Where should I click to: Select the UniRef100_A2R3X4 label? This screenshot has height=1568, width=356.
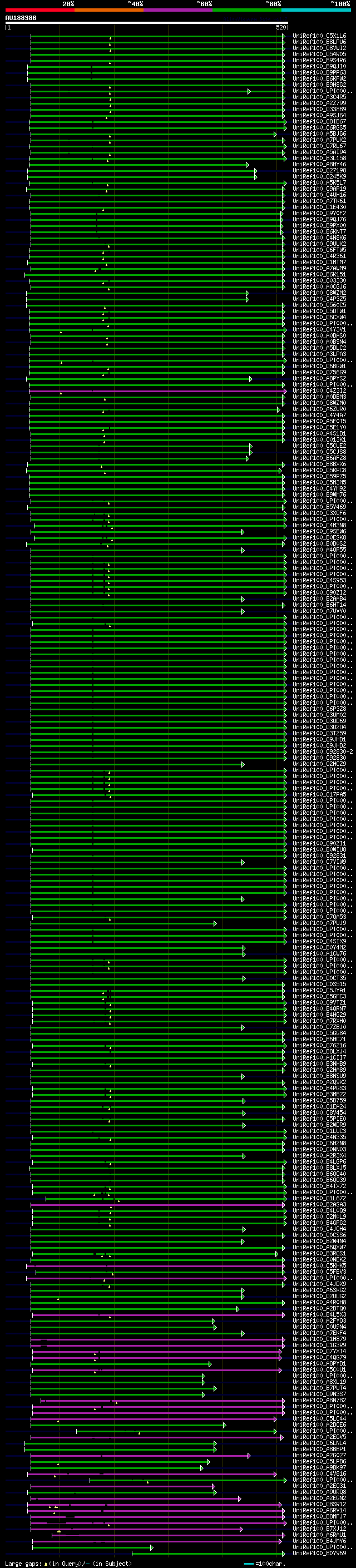(319, 1155)
